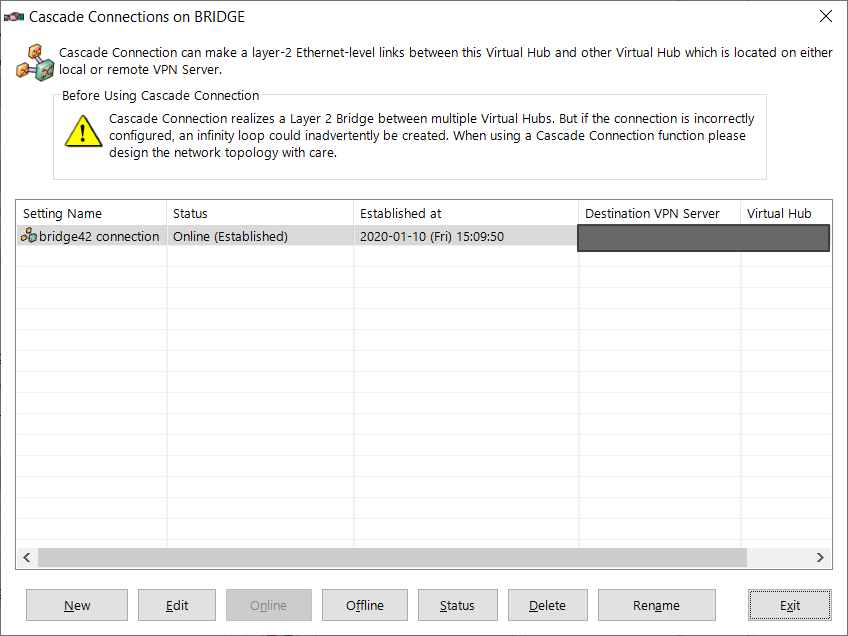Delete the selected cascade connection
The height and width of the screenshot is (636, 848).
pos(547,605)
